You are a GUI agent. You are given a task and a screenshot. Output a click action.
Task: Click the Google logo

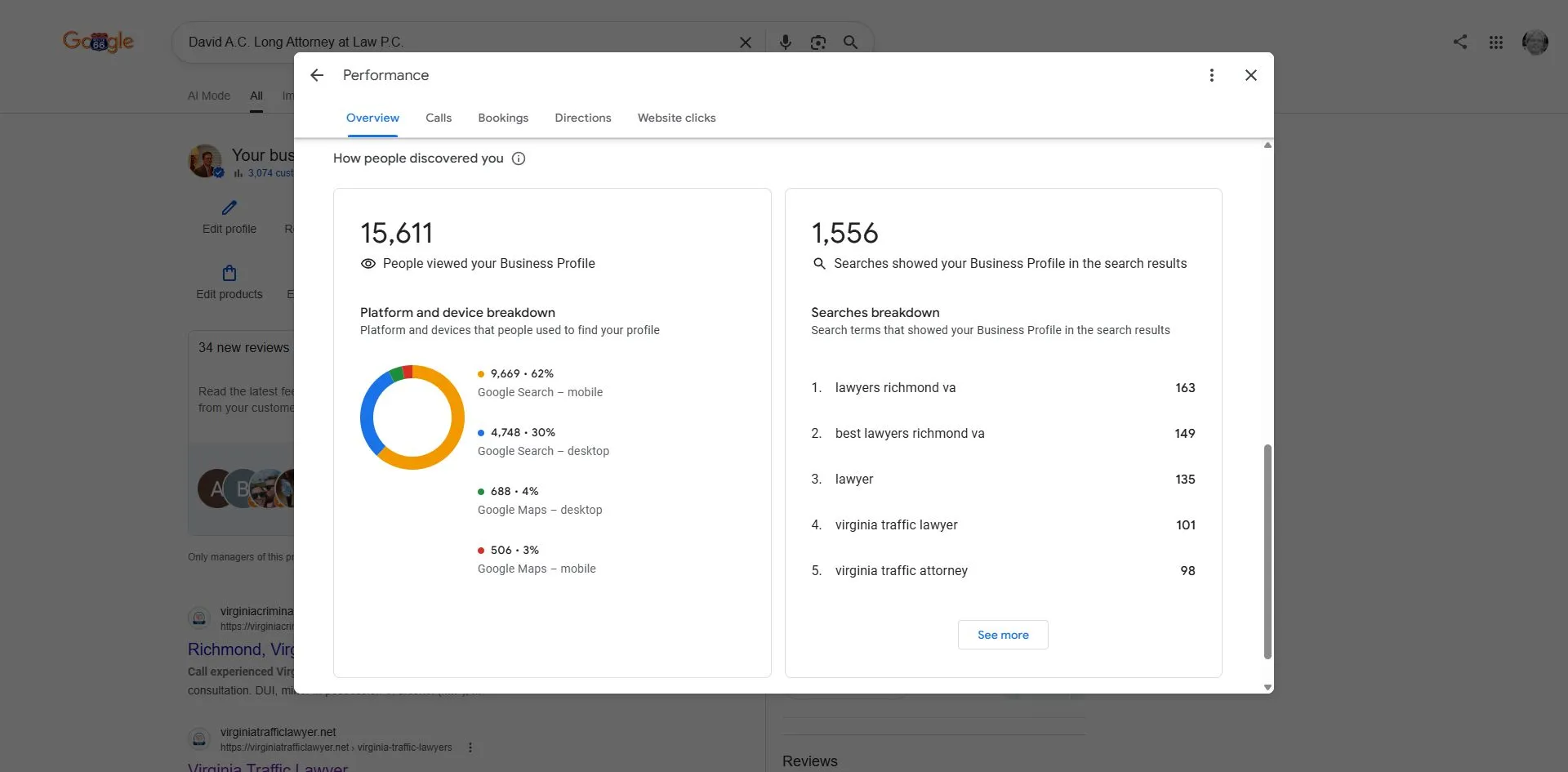coord(99,41)
